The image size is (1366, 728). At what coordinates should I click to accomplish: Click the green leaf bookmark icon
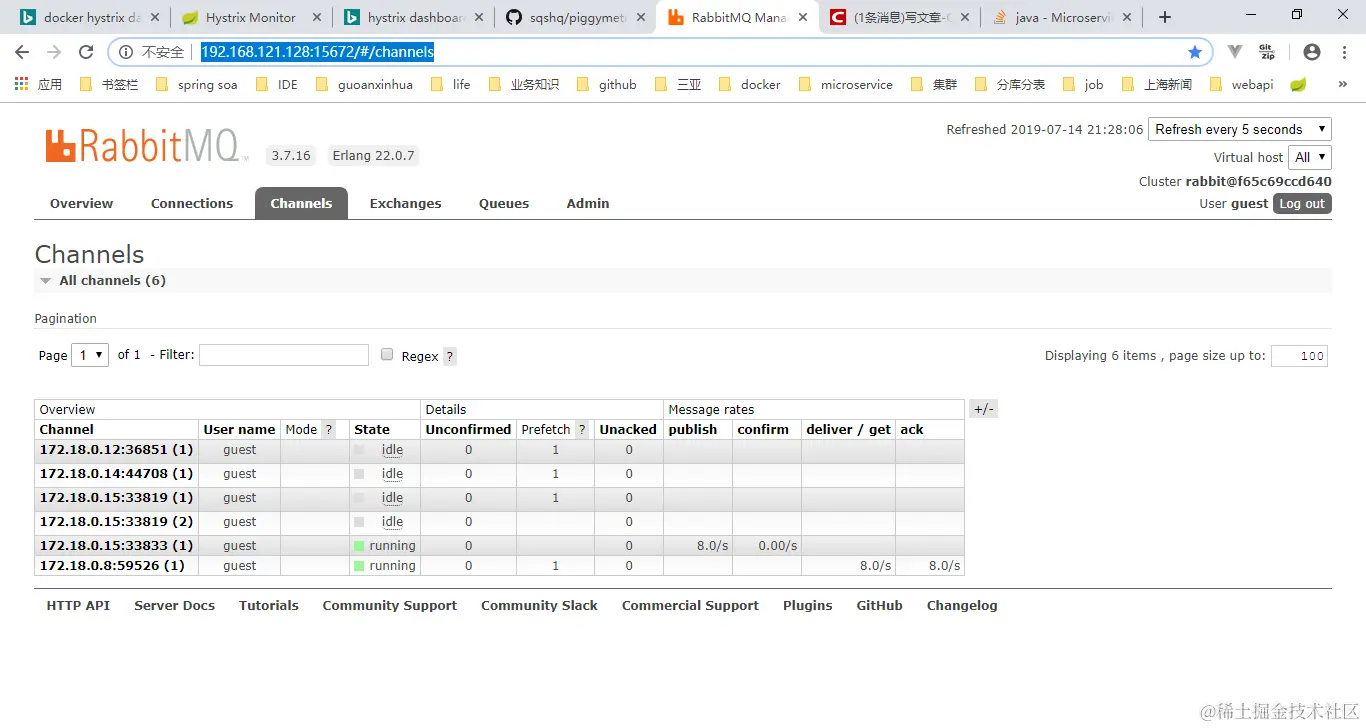(x=1298, y=84)
